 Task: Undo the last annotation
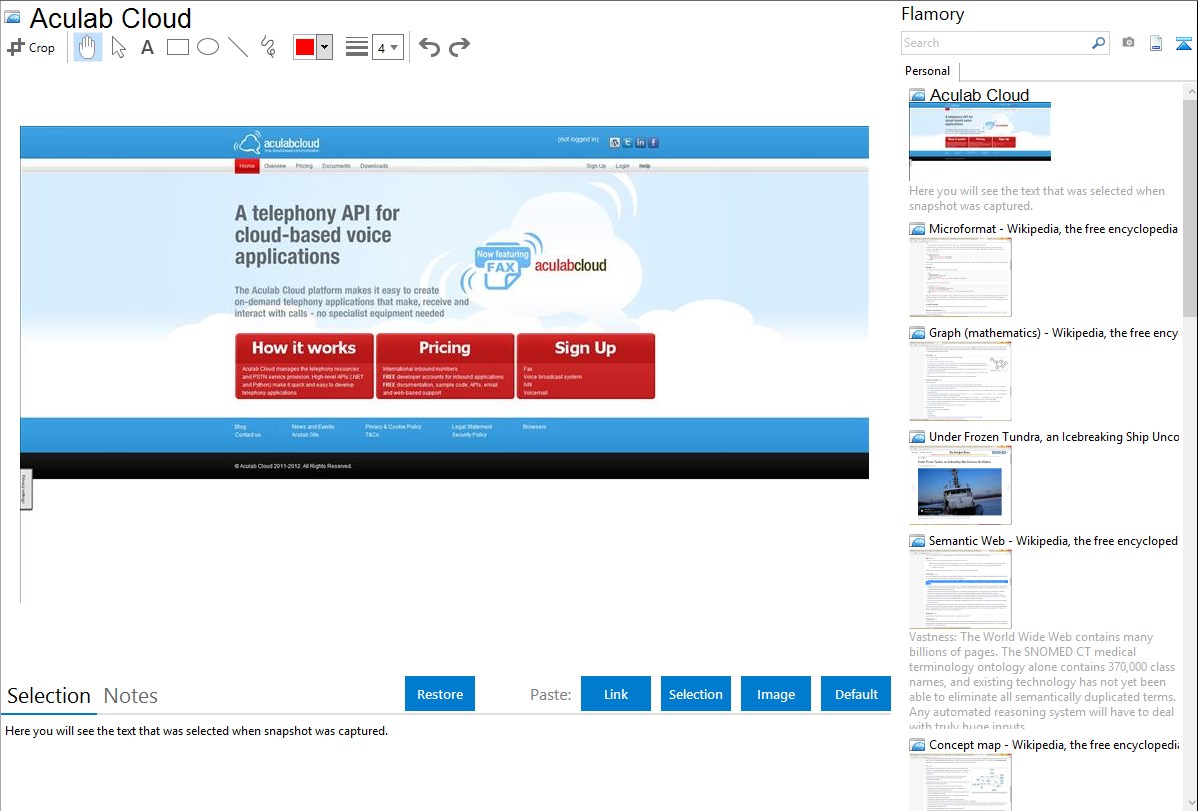[429, 47]
